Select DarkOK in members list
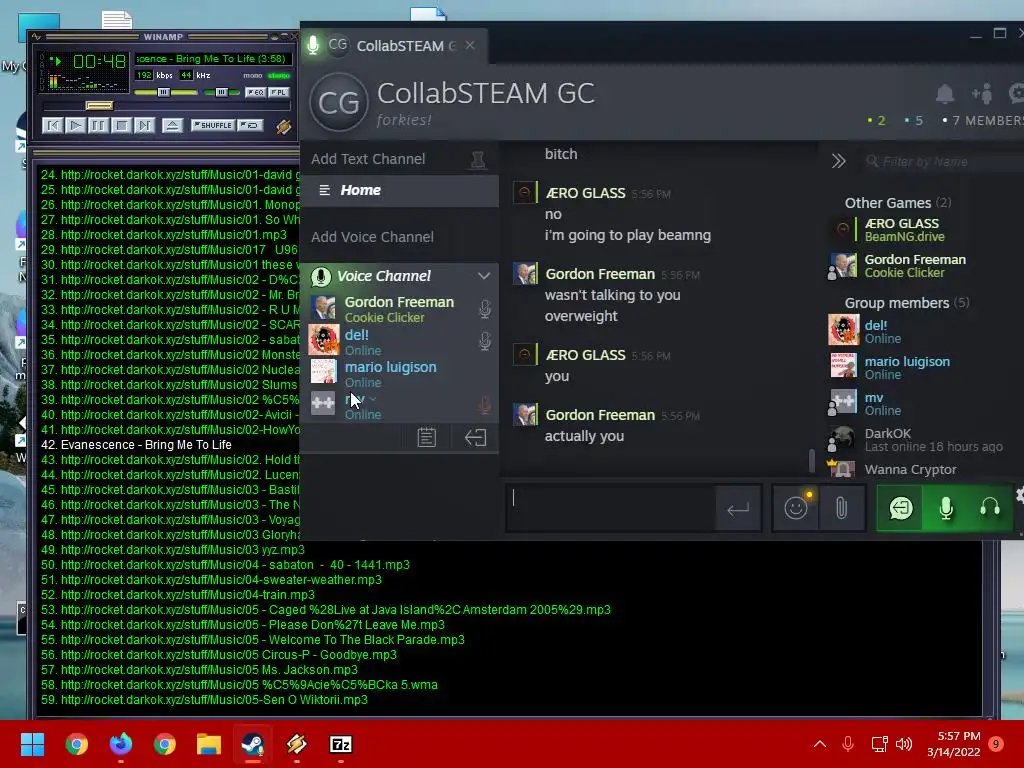This screenshot has width=1024, height=768. (x=925, y=440)
